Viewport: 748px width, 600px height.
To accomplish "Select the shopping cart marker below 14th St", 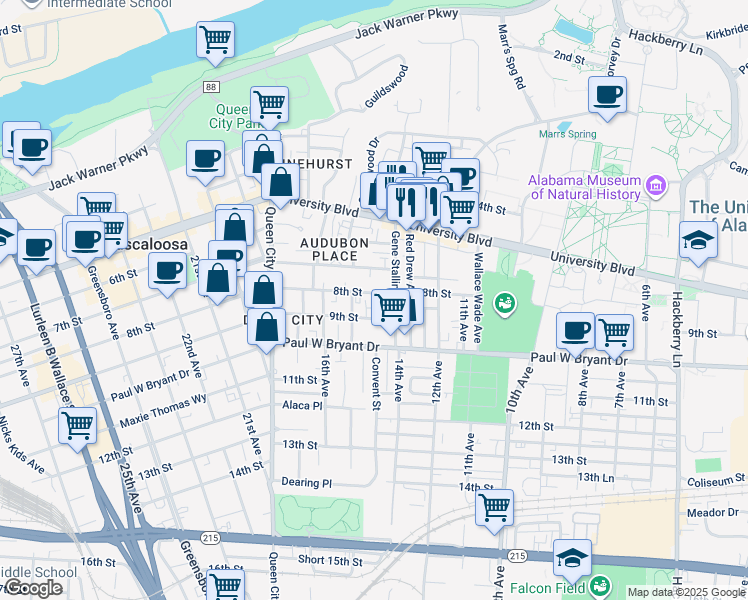I will click(494, 509).
